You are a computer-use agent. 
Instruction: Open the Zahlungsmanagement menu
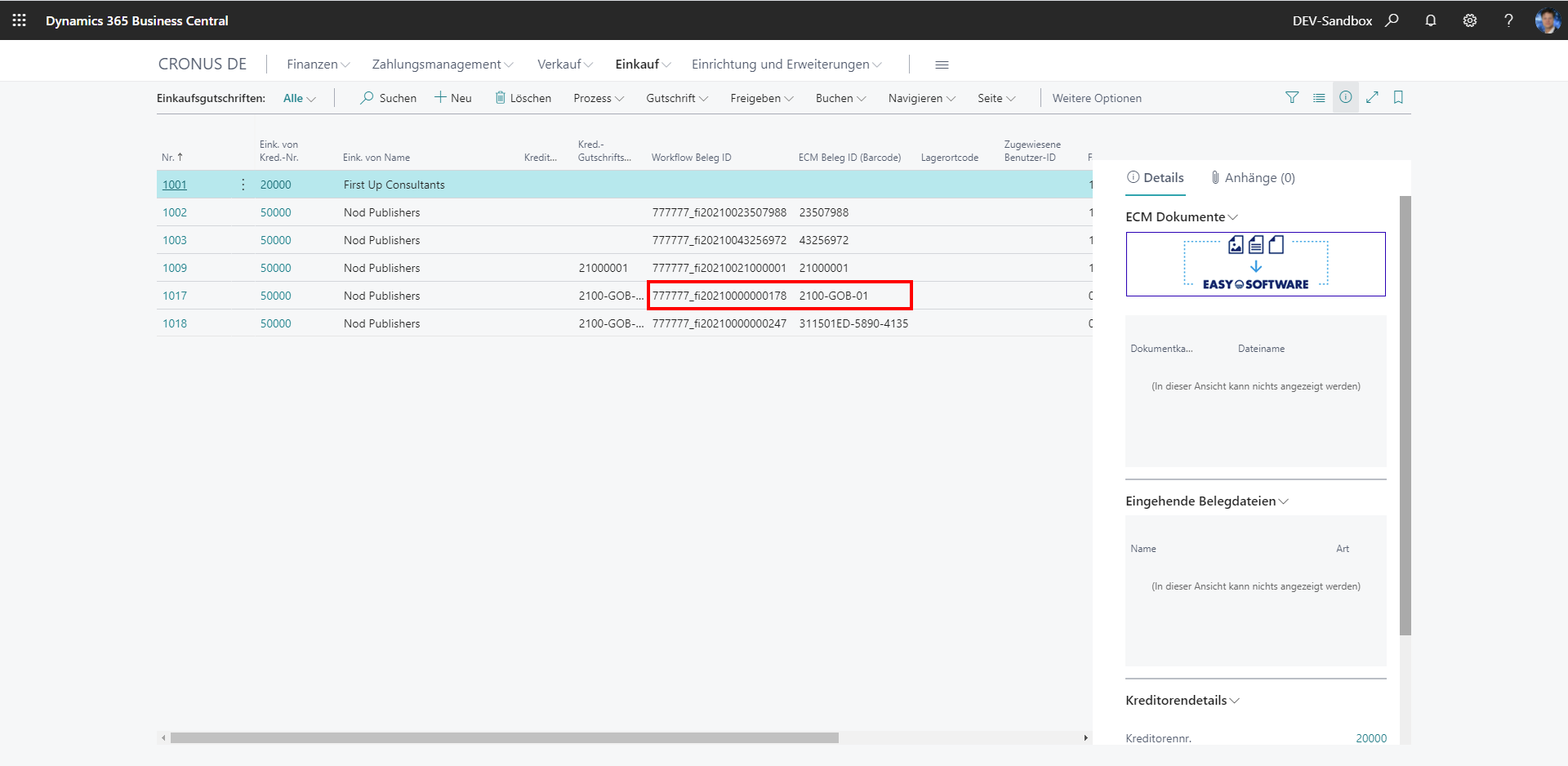[443, 64]
